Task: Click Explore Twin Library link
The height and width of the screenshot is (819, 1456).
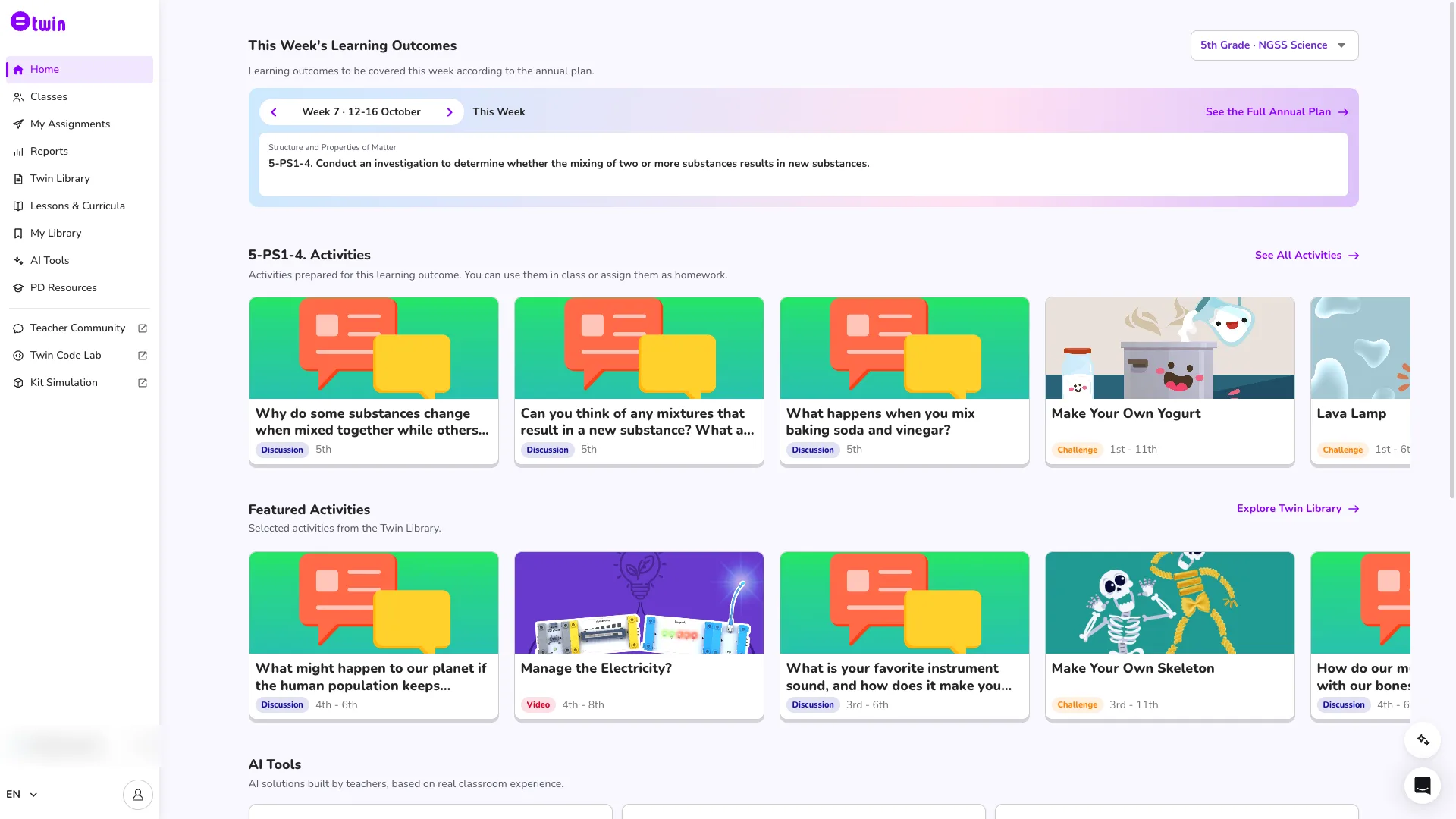Action: pos(1298,509)
